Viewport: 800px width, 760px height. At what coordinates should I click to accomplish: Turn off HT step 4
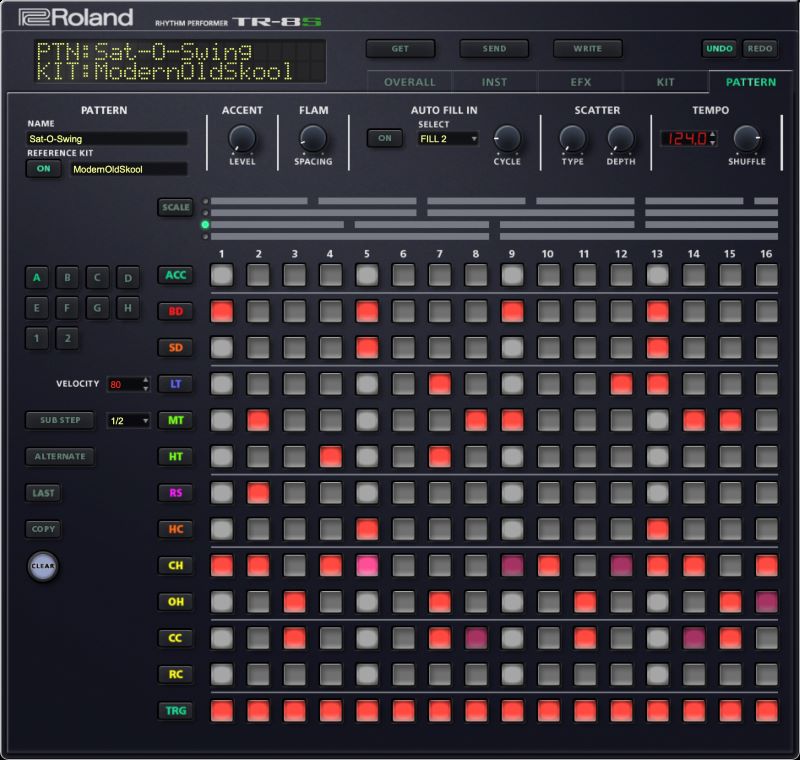click(x=331, y=457)
